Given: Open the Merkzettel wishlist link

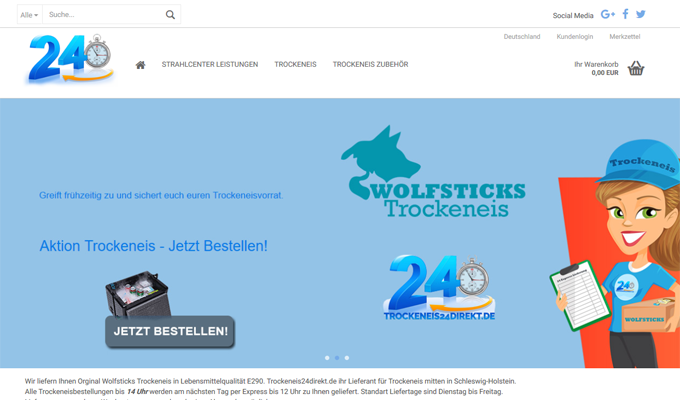Looking at the screenshot, I should click(624, 37).
